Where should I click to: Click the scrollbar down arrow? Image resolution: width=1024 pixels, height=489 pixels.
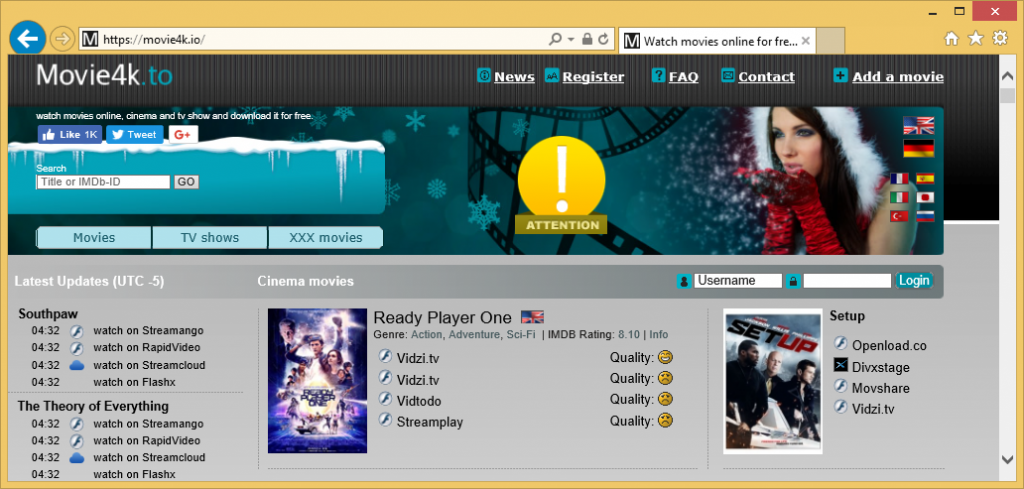[x=1010, y=459]
